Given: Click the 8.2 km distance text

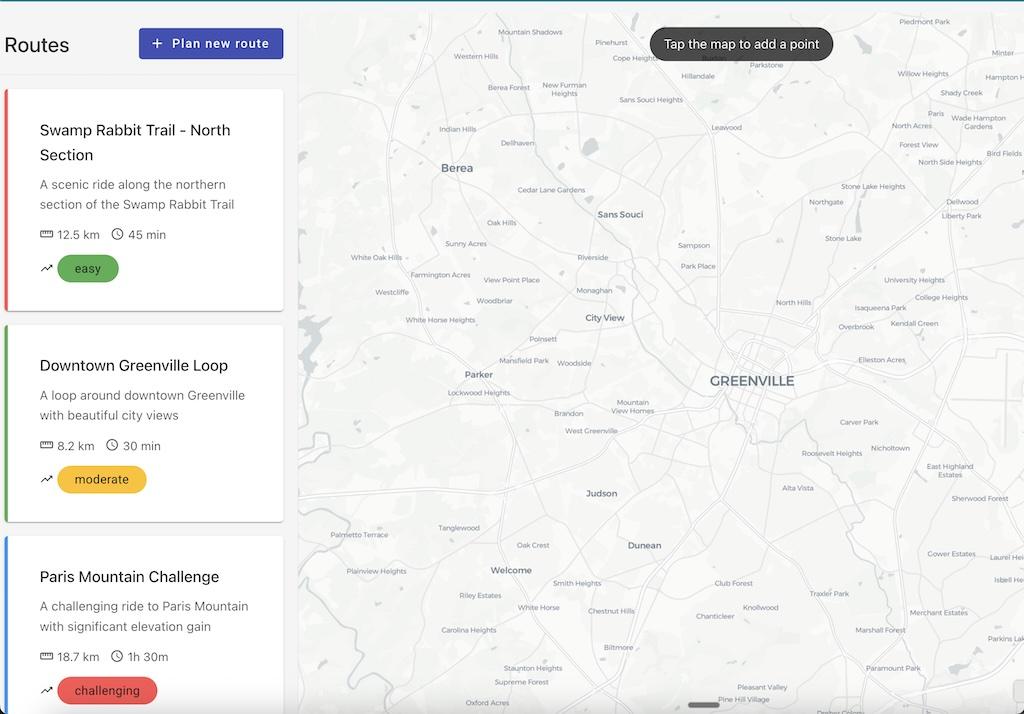Looking at the screenshot, I should click(76, 446).
